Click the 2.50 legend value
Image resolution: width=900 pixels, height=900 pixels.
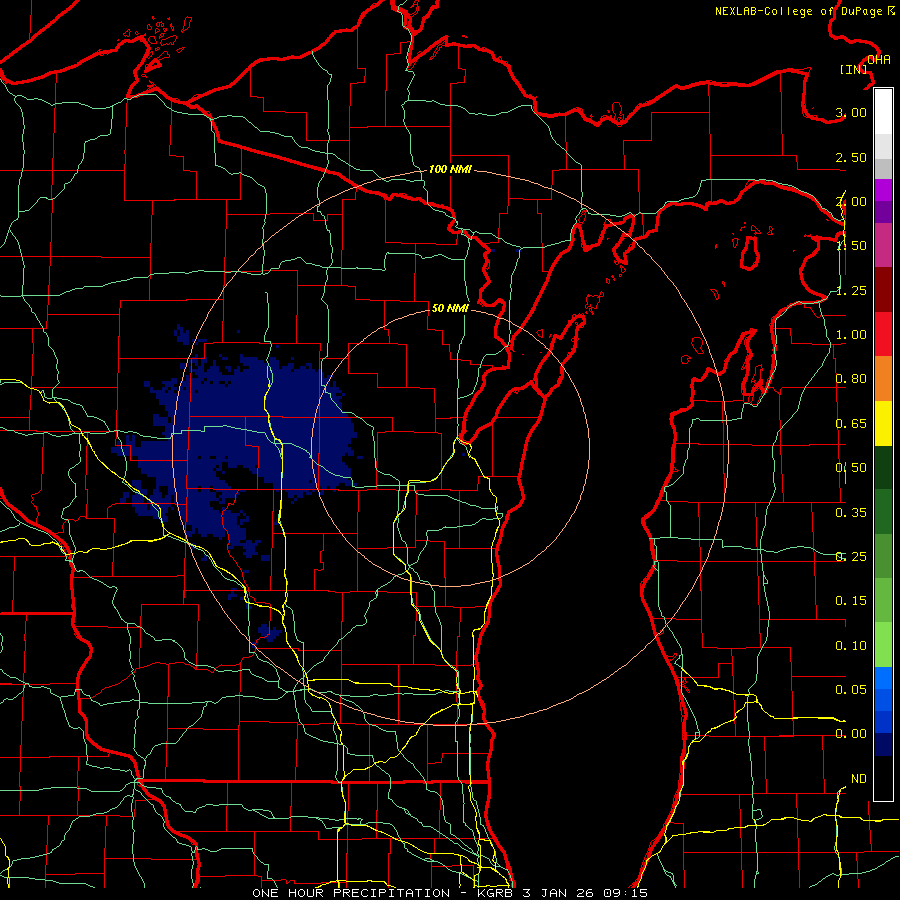pos(851,157)
